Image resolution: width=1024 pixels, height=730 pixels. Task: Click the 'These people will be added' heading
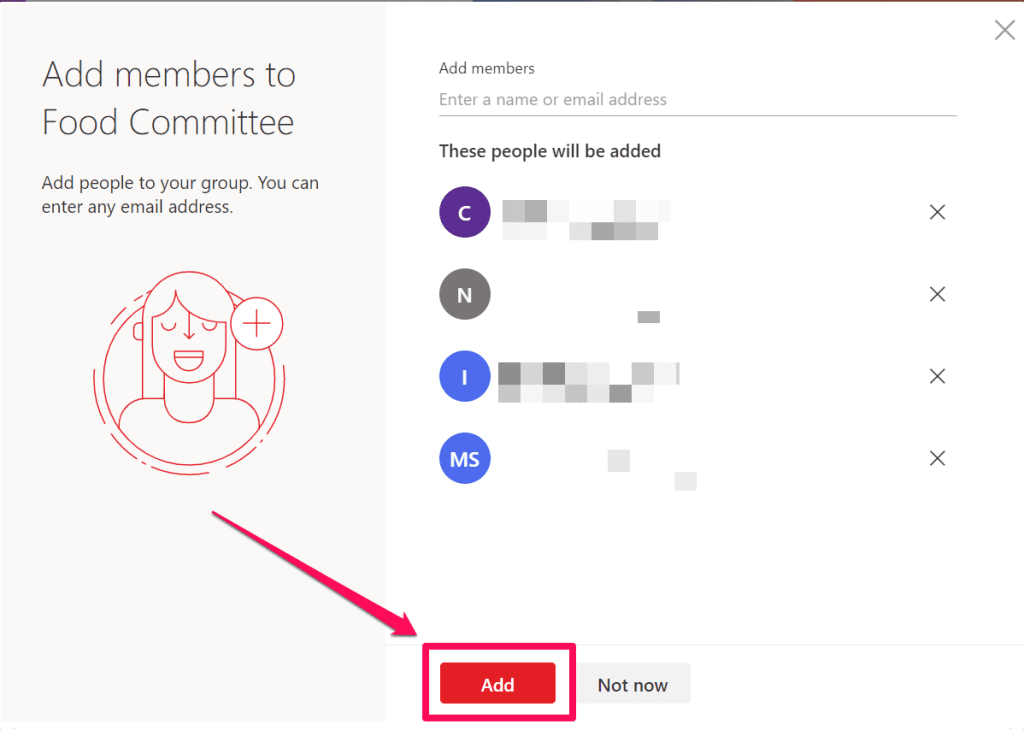(x=549, y=152)
